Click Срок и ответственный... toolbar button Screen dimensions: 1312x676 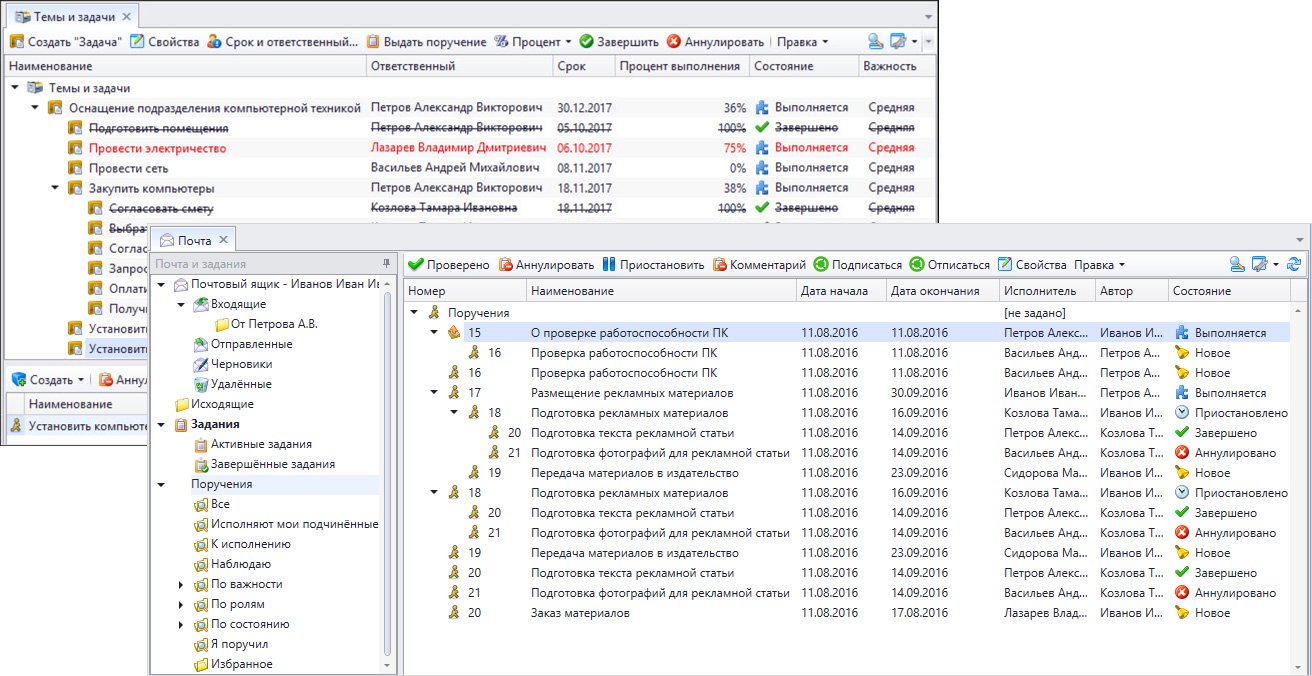click(283, 42)
